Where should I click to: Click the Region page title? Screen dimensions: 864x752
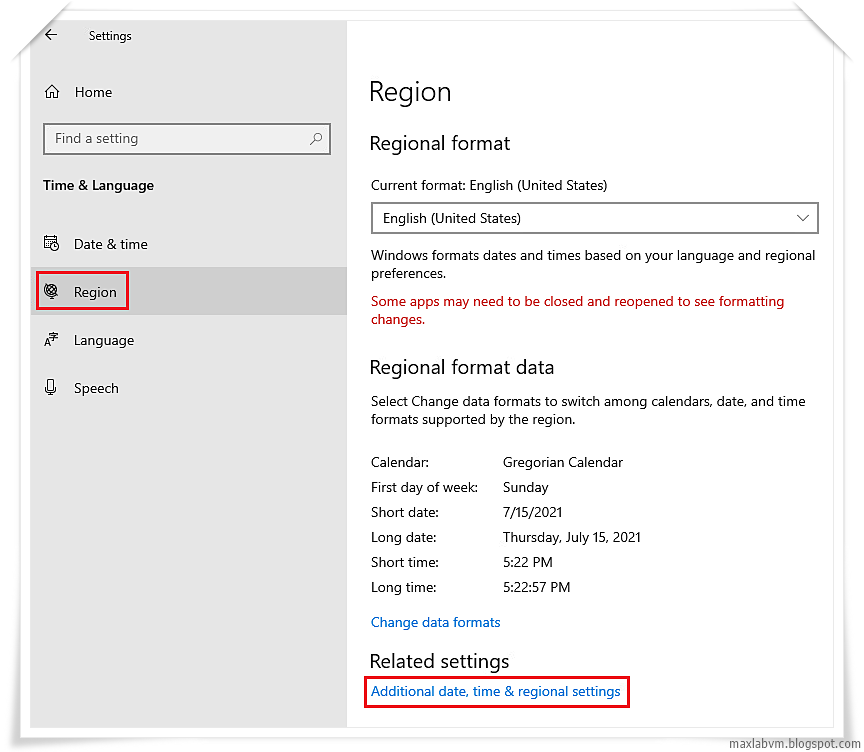pyautogui.click(x=410, y=91)
